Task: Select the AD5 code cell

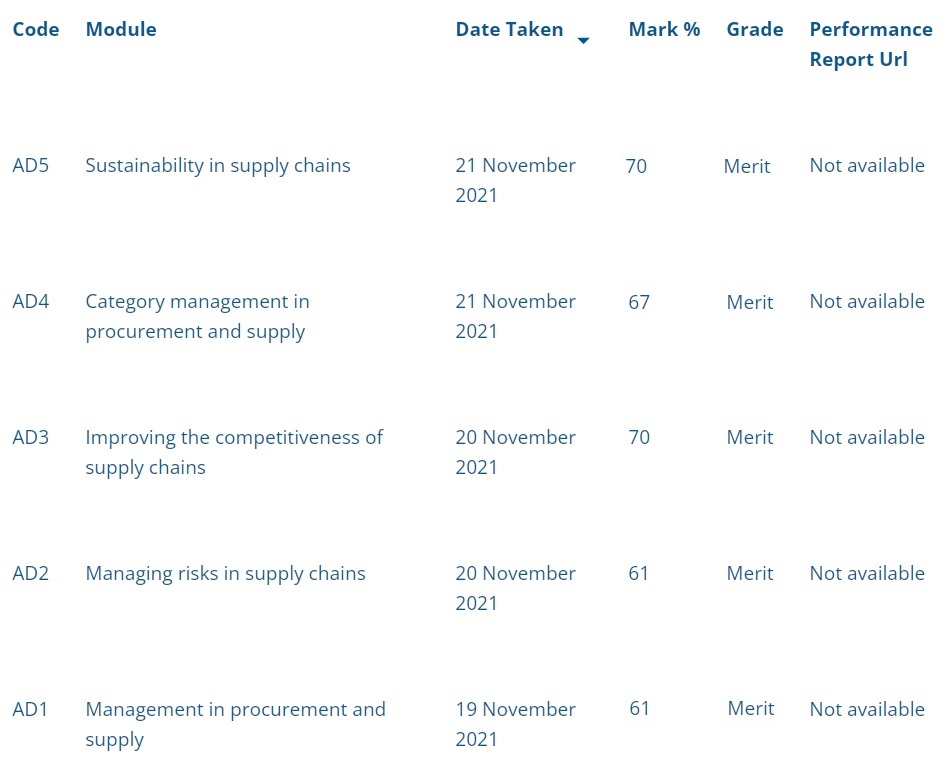Action: (x=31, y=165)
